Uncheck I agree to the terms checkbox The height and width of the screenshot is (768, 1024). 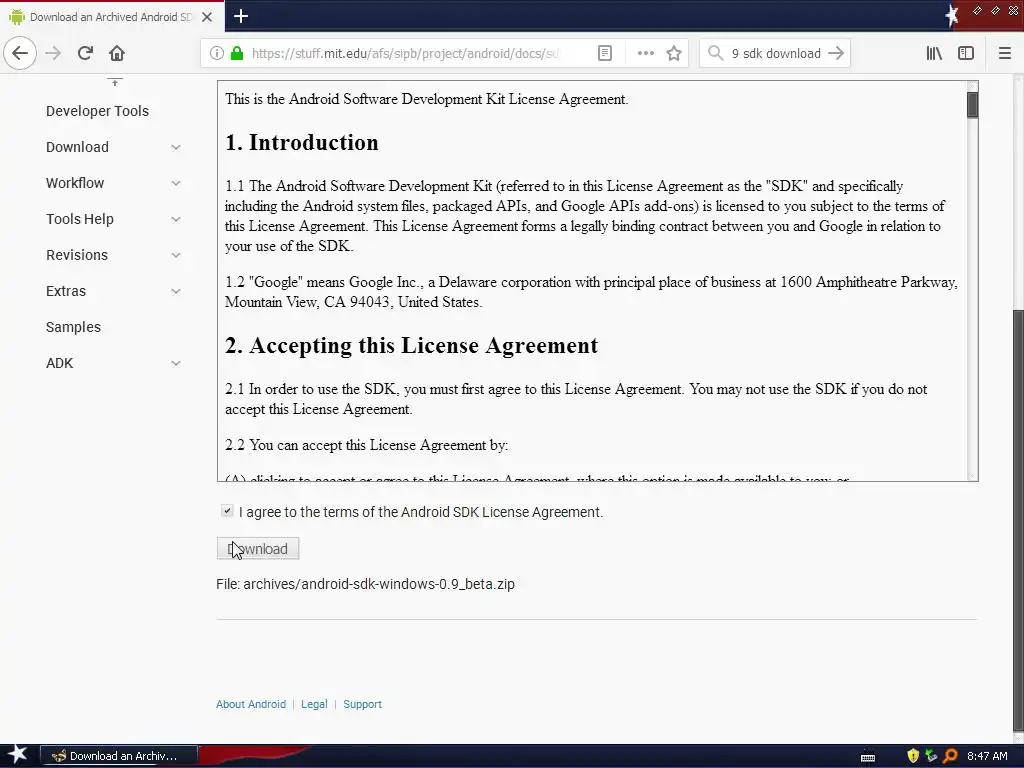[x=227, y=511]
